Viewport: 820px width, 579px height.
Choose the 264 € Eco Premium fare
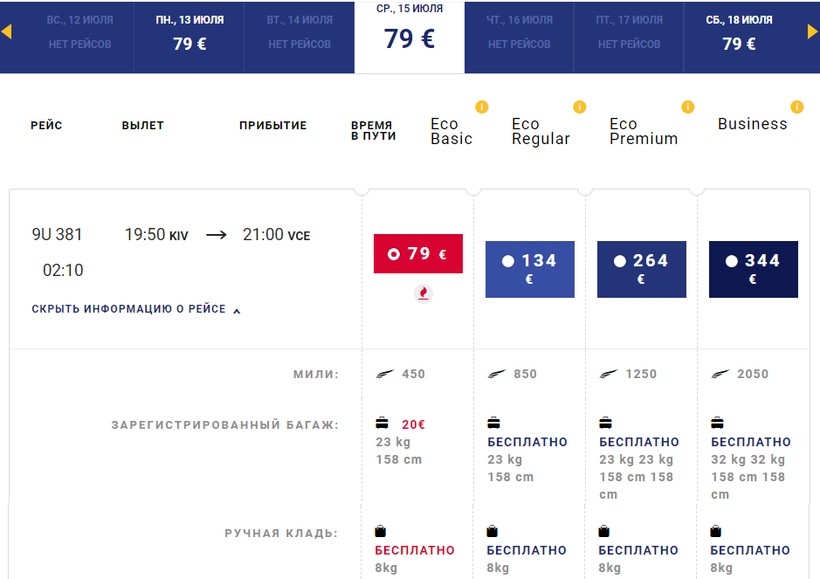[x=642, y=269]
